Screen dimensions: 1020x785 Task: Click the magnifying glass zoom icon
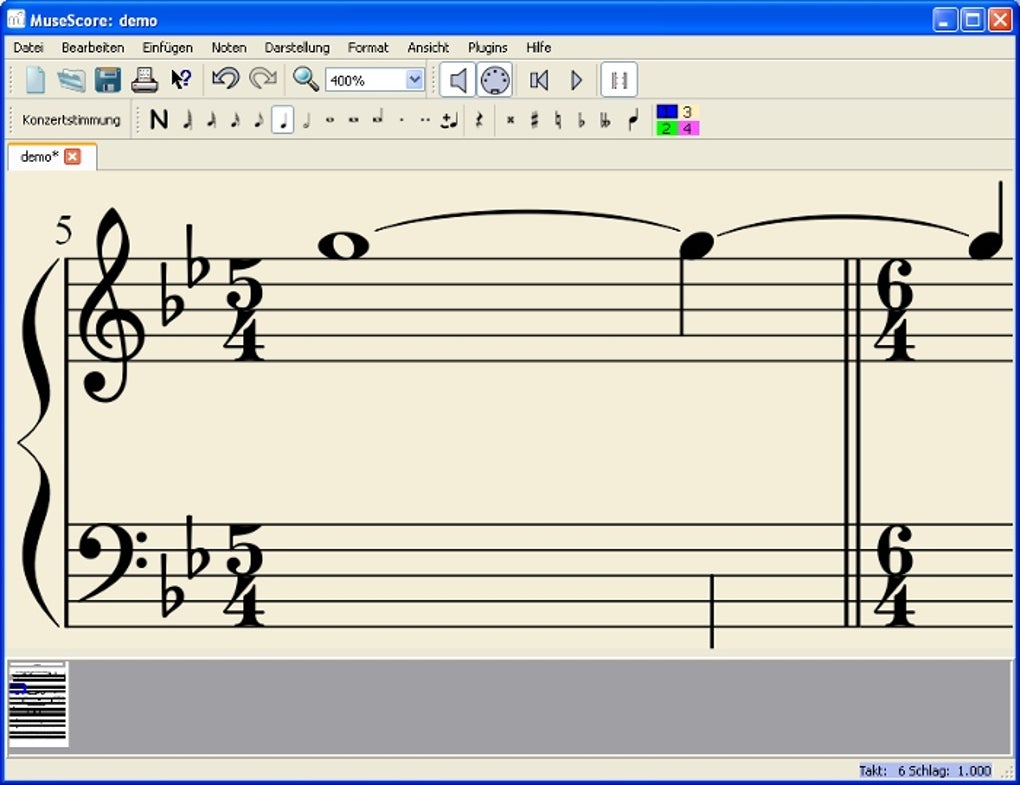pyautogui.click(x=305, y=79)
